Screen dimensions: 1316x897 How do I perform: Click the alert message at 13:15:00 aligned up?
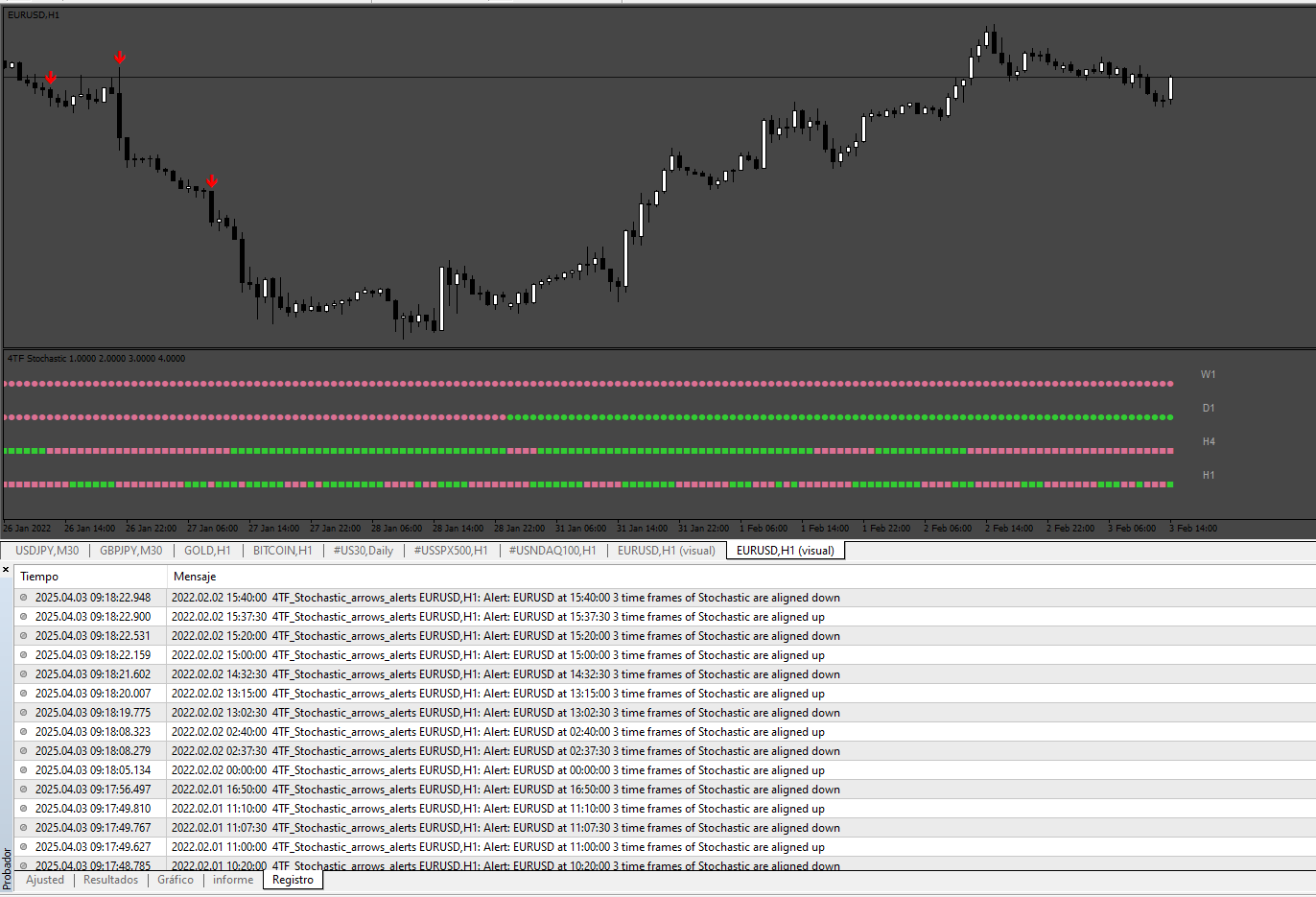pyautogui.click(x=498, y=694)
